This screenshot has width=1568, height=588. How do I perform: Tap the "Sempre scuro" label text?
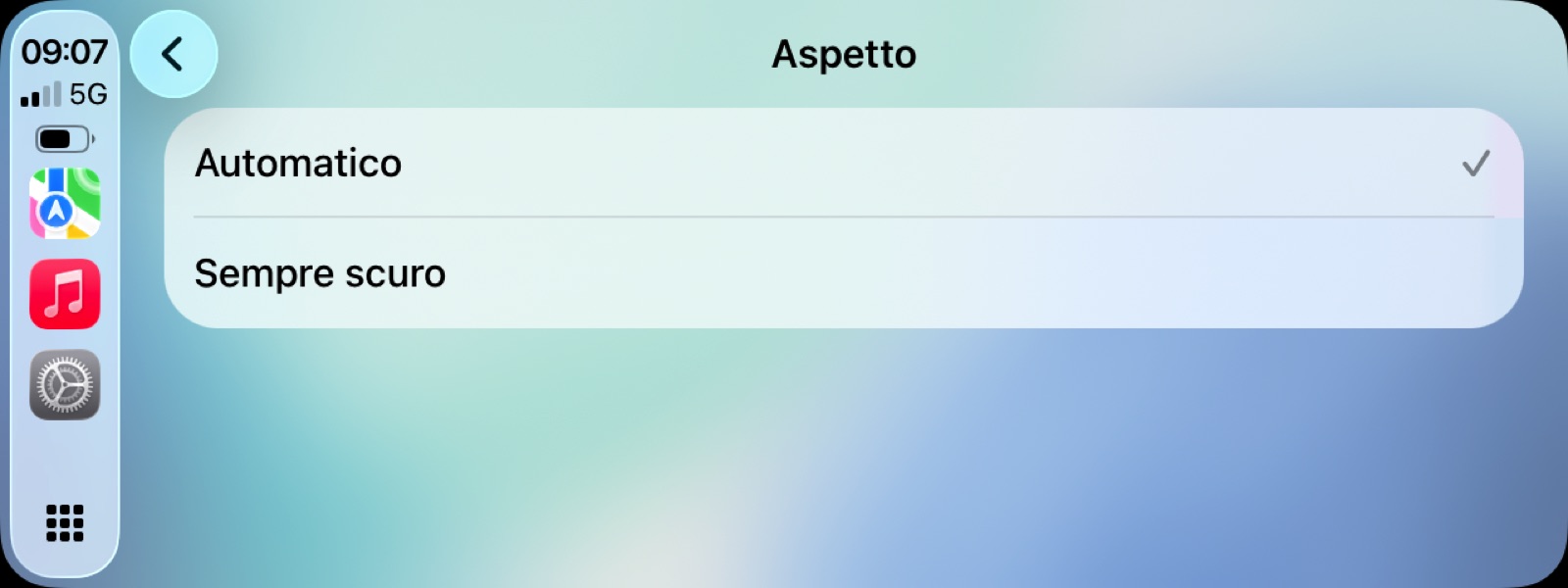tap(319, 273)
